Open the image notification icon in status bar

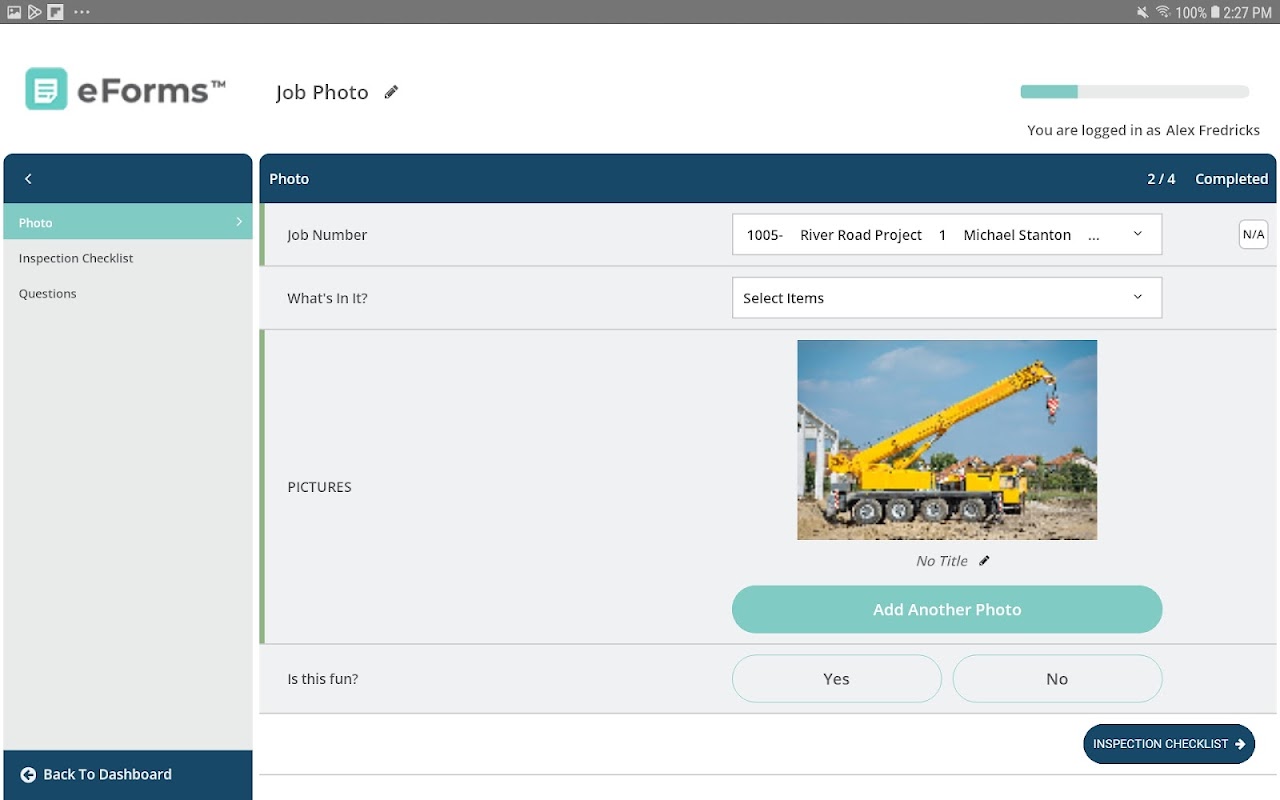[x=14, y=12]
